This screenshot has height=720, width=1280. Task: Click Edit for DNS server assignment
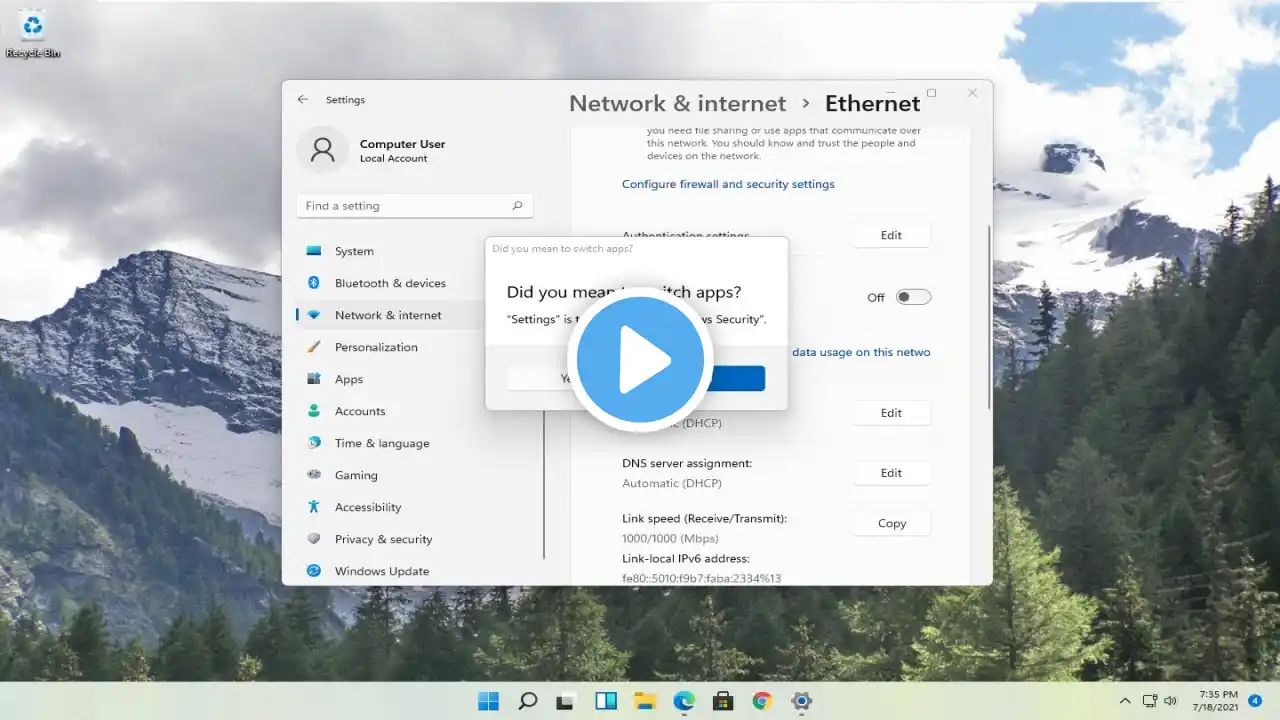click(891, 473)
